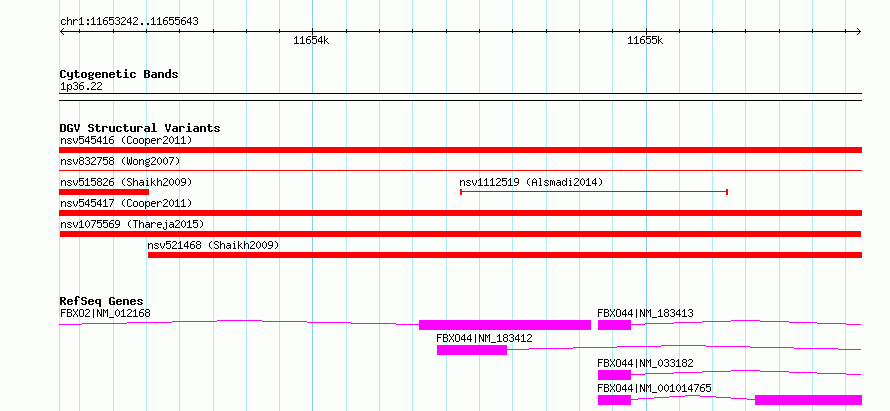Select the nsv1075569 (Thareja2015) variant label
890x411 pixels.
click(132, 224)
